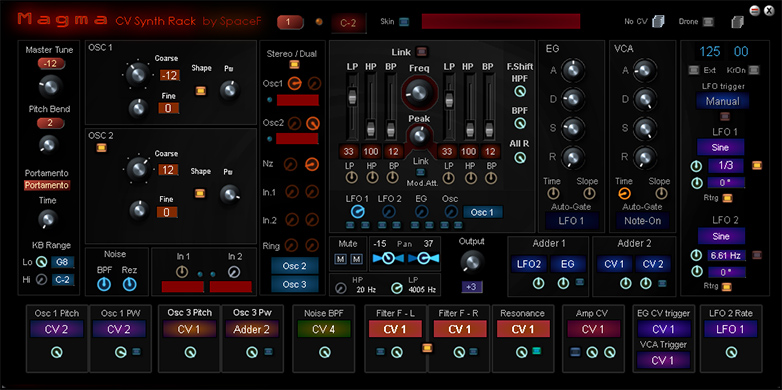
Task: Open the LFO trigger Manual selector
Action: pos(722,101)
